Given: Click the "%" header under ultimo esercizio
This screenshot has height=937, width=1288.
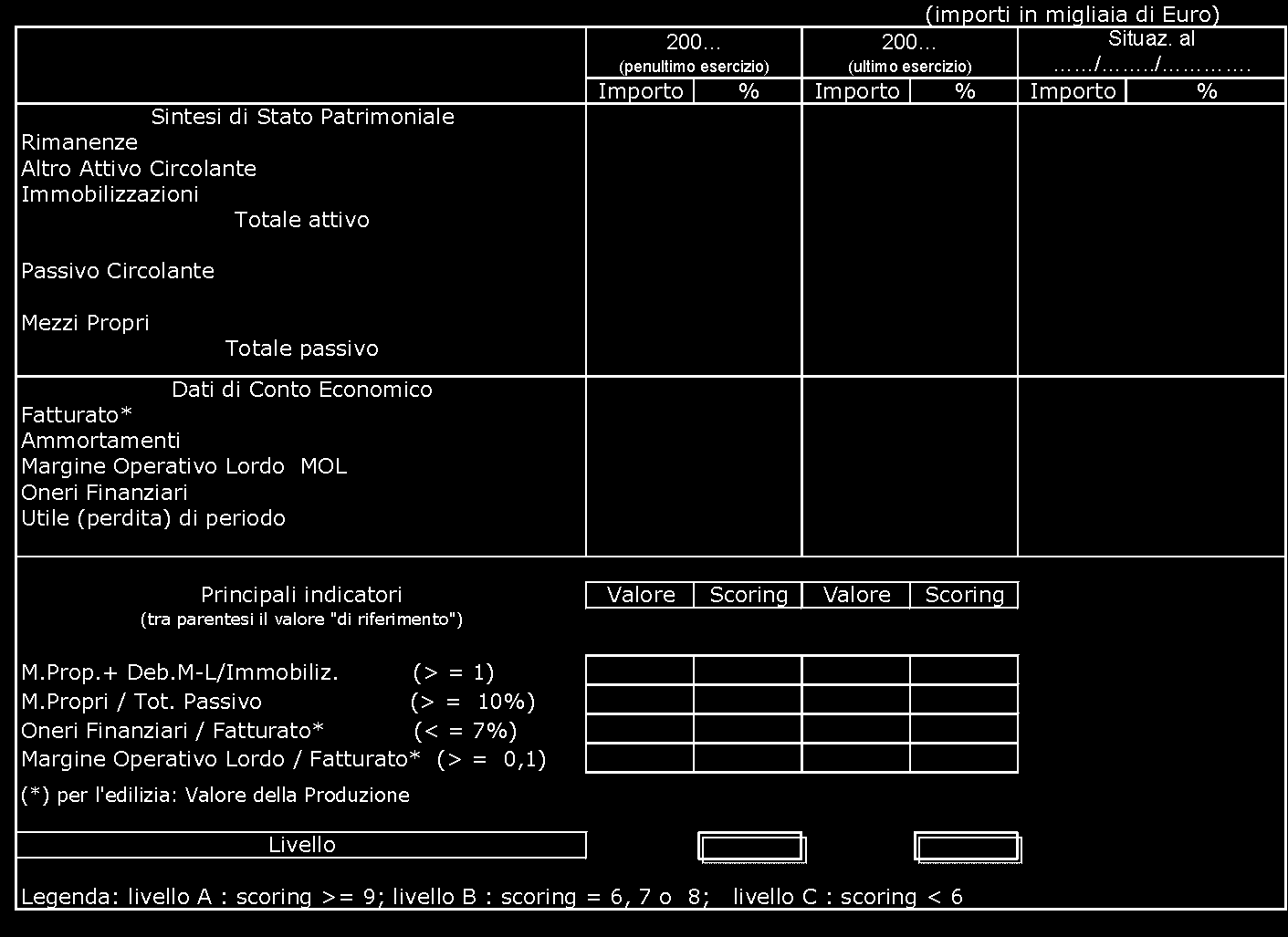Looking at the screenshot, I should [x=965, y=91].
